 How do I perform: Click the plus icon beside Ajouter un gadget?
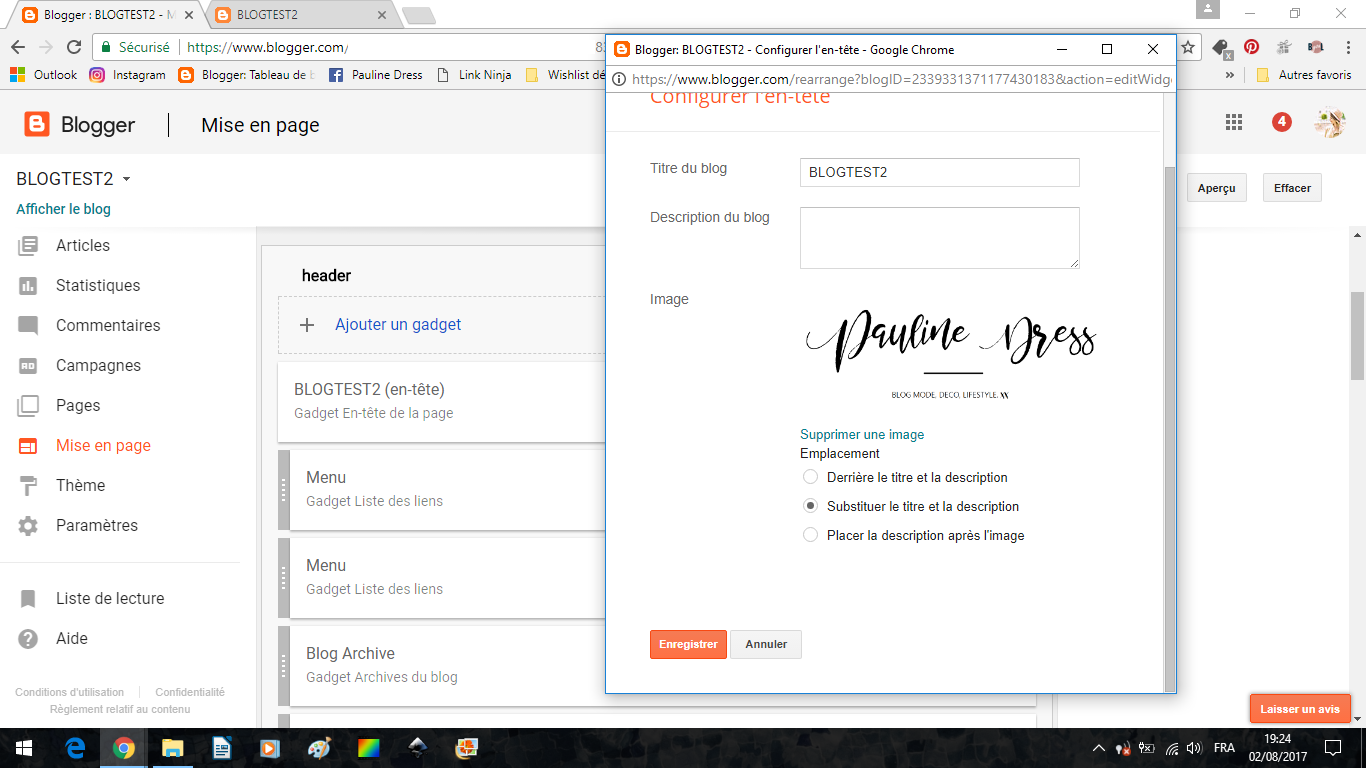coord(308,325)
